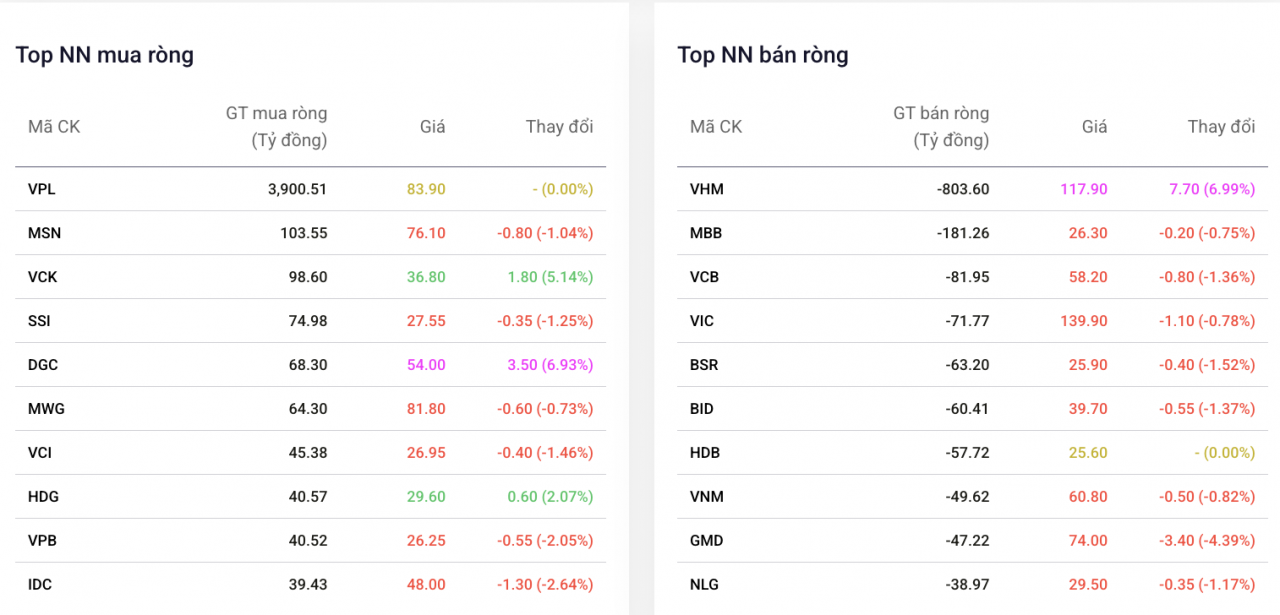Image resolution: width=1280 pixels, height=615 pixels.
Task: Click the Mã CK header of buy table
Action: click(x=54, y=127)
